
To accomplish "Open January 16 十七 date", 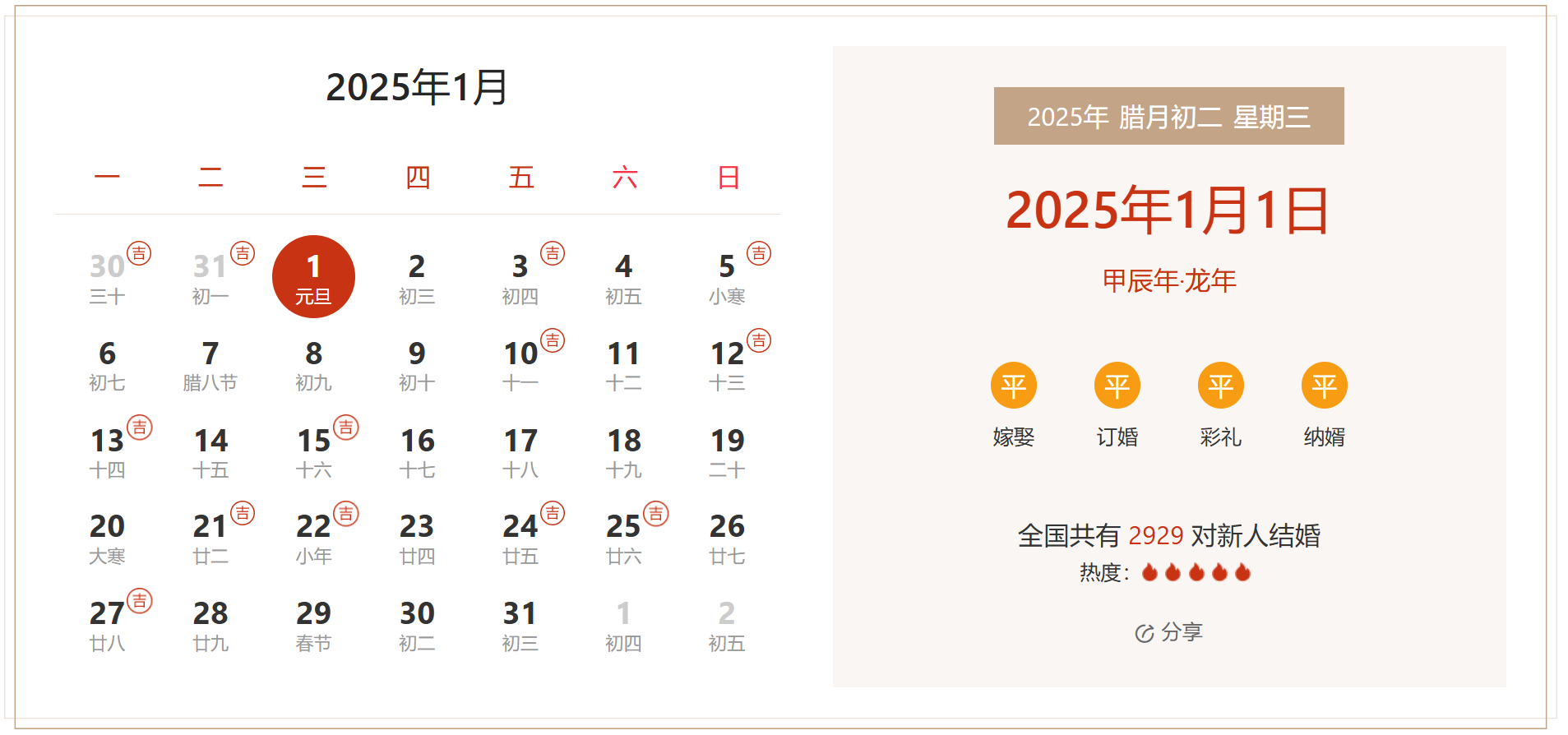I will (417, 453).
